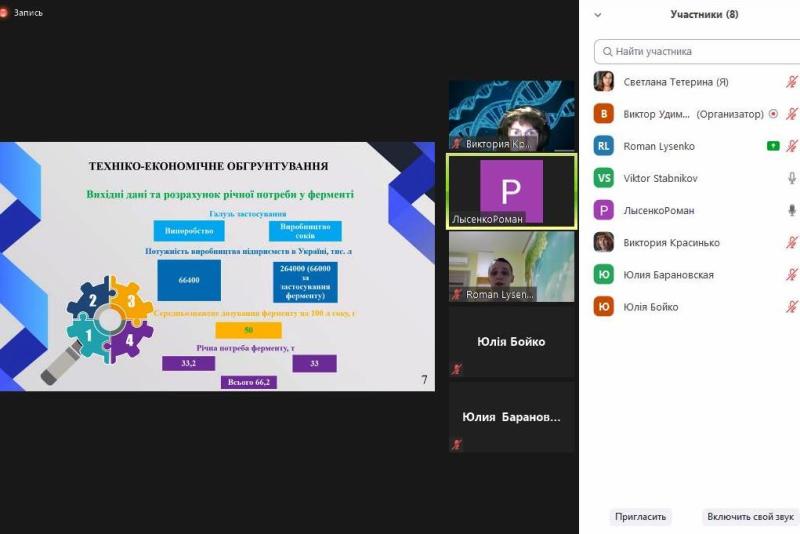Click the Виробництво соків box on the slide
Screen dimensions: 800x534
coord(305,231)
